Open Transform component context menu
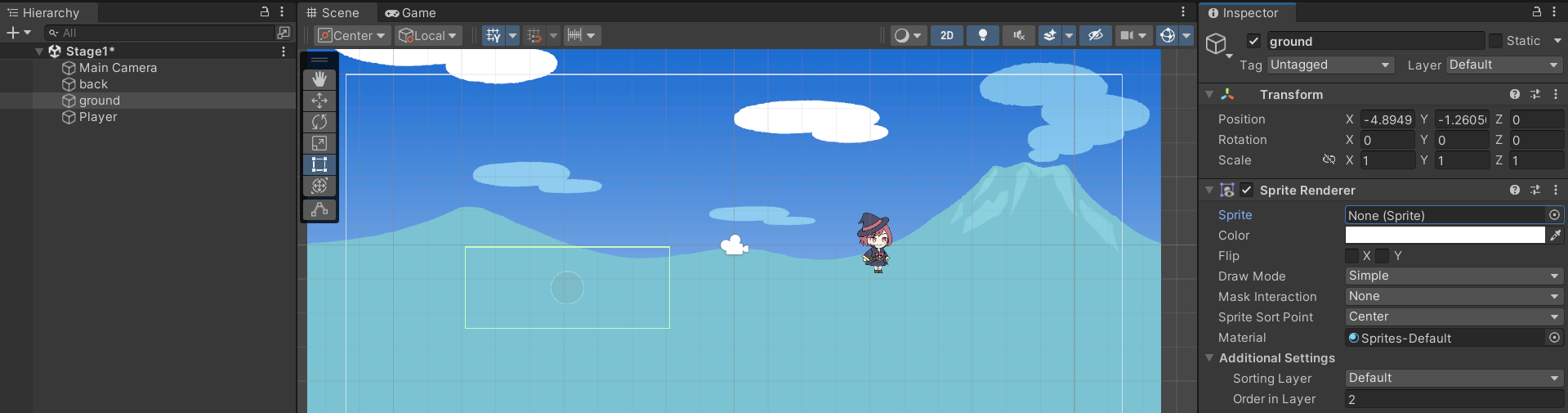The height and width of the screenshot is (413, 1568). point(1556,94)
